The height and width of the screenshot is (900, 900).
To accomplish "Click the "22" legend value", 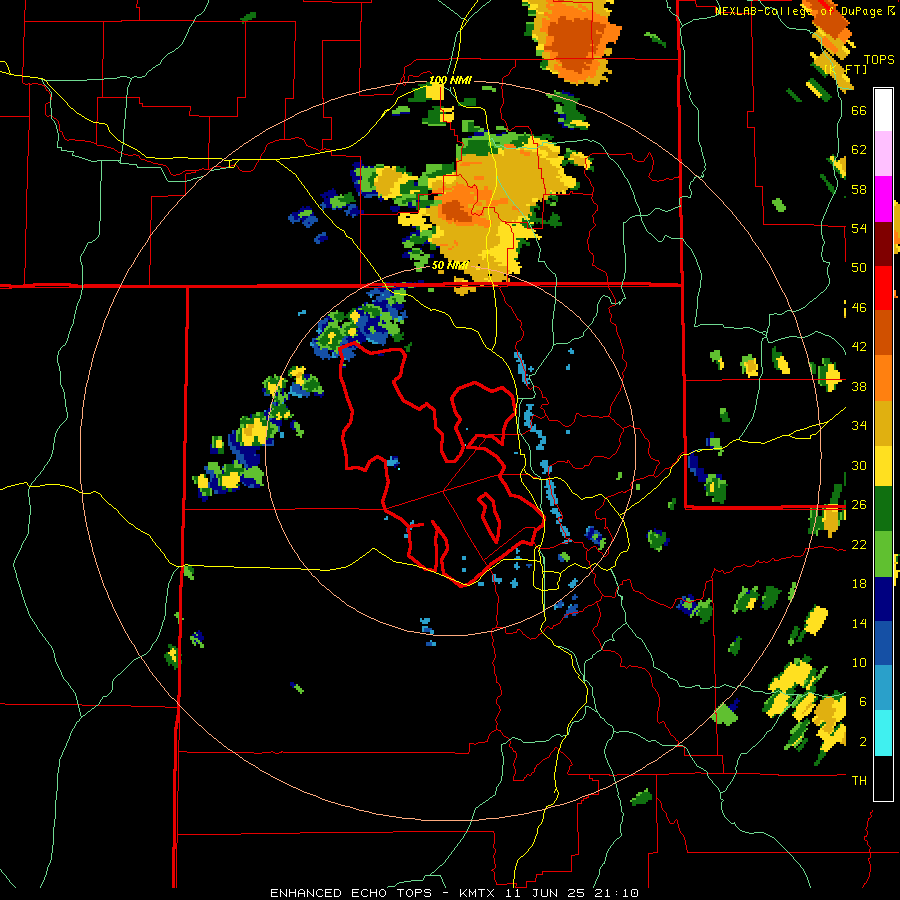I will click(859, 544).
